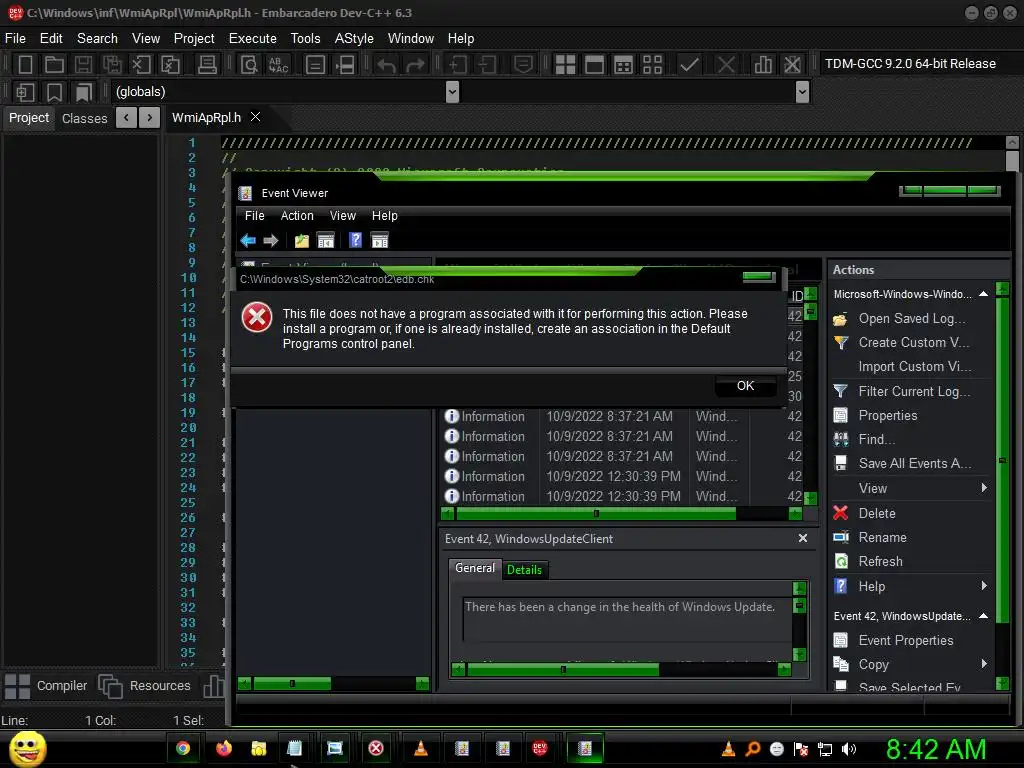Click the Undo arrow in Dev-C++ toolbar
This screenshot has height=768, width=1024.
tap(387, 65)
